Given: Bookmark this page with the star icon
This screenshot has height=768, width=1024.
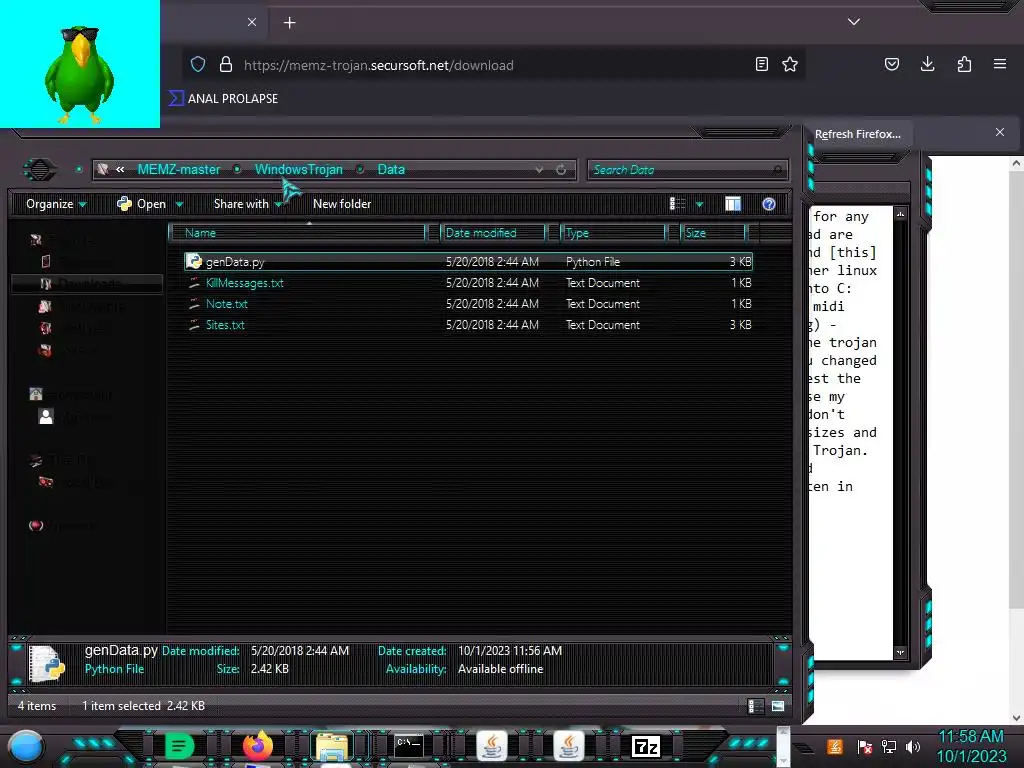Looking at the screenshot, I should (790, 64).
